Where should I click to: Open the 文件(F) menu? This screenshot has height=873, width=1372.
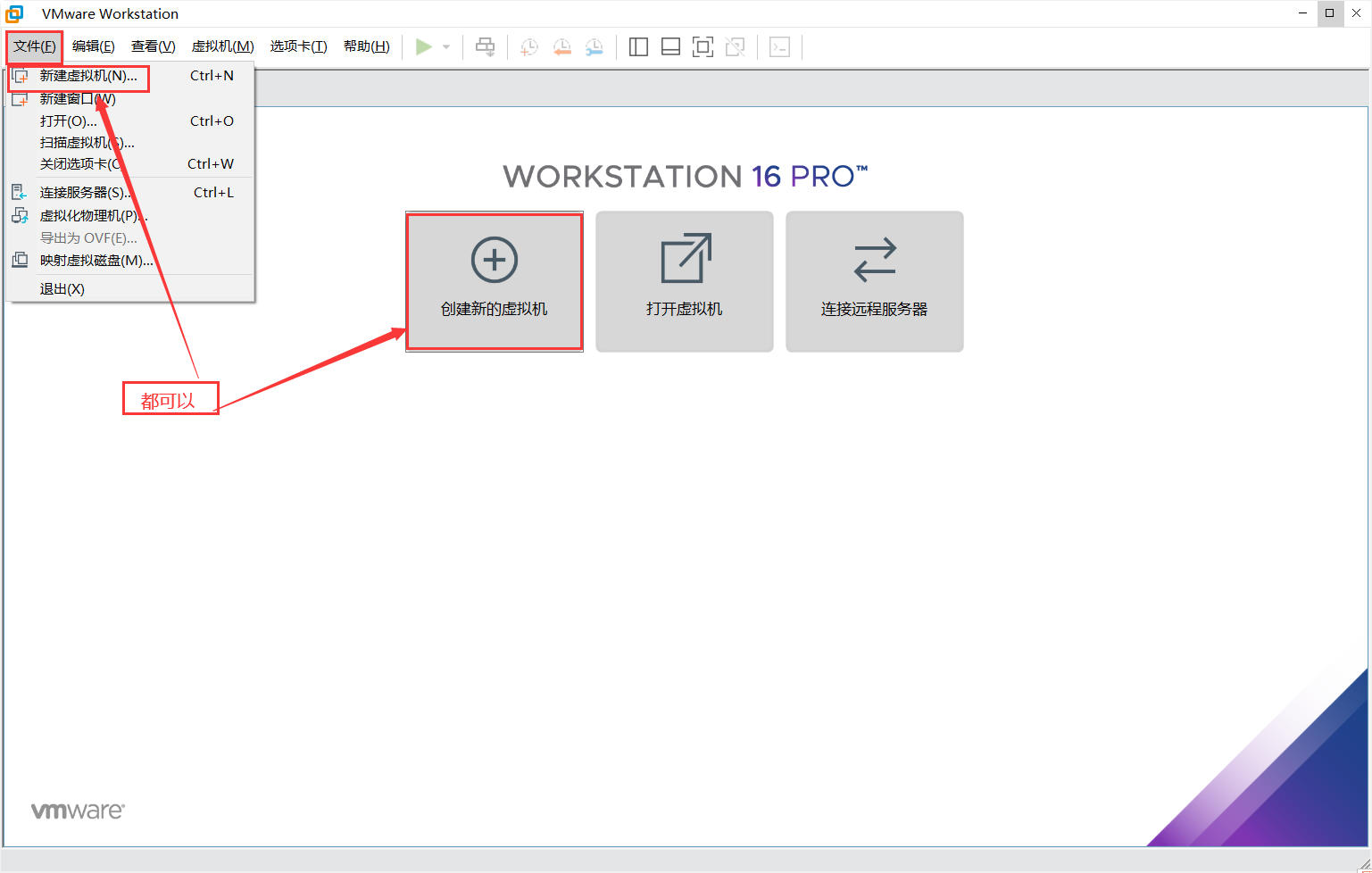(35, 46)
